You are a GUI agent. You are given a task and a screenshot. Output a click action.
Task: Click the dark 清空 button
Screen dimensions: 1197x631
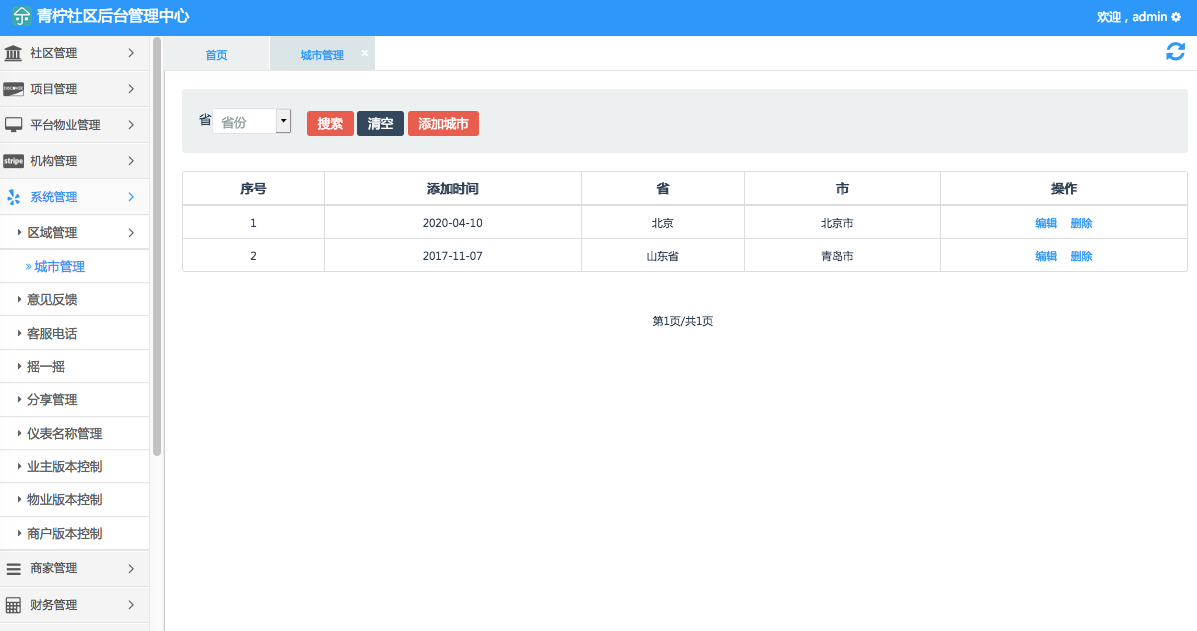point(380,124)
